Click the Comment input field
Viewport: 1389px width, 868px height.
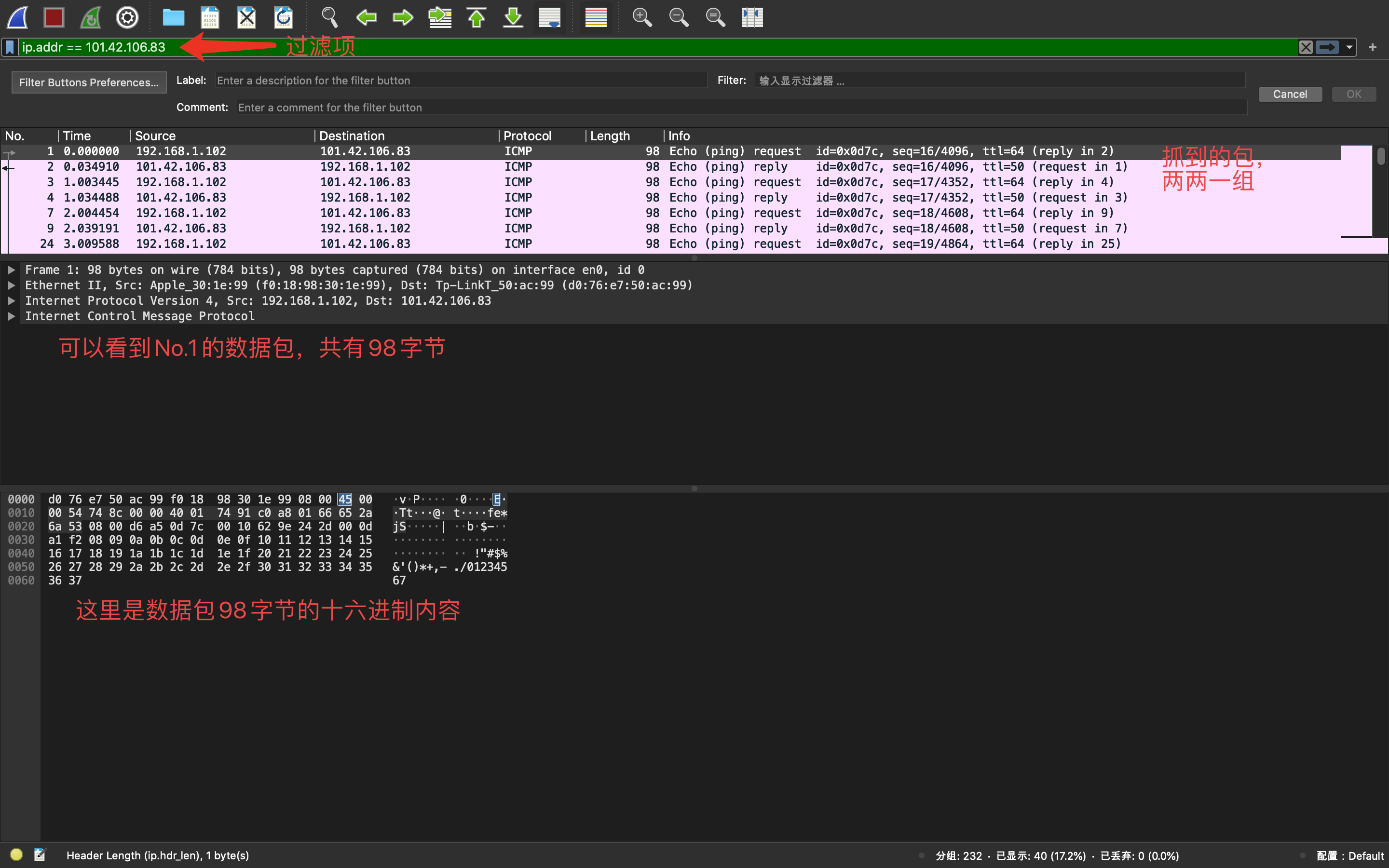[742, 108]
